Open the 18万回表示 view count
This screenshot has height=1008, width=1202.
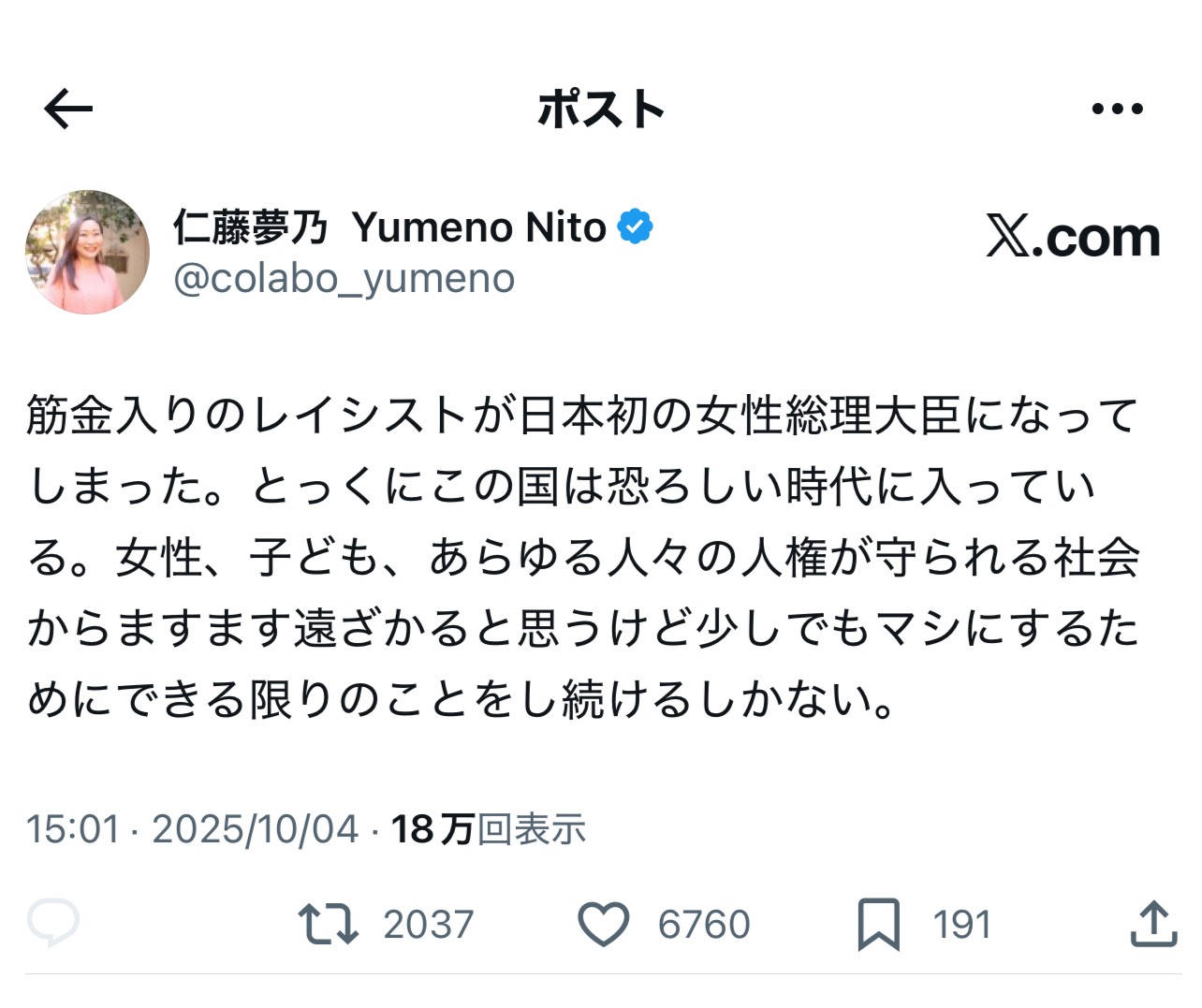[488, 829]
